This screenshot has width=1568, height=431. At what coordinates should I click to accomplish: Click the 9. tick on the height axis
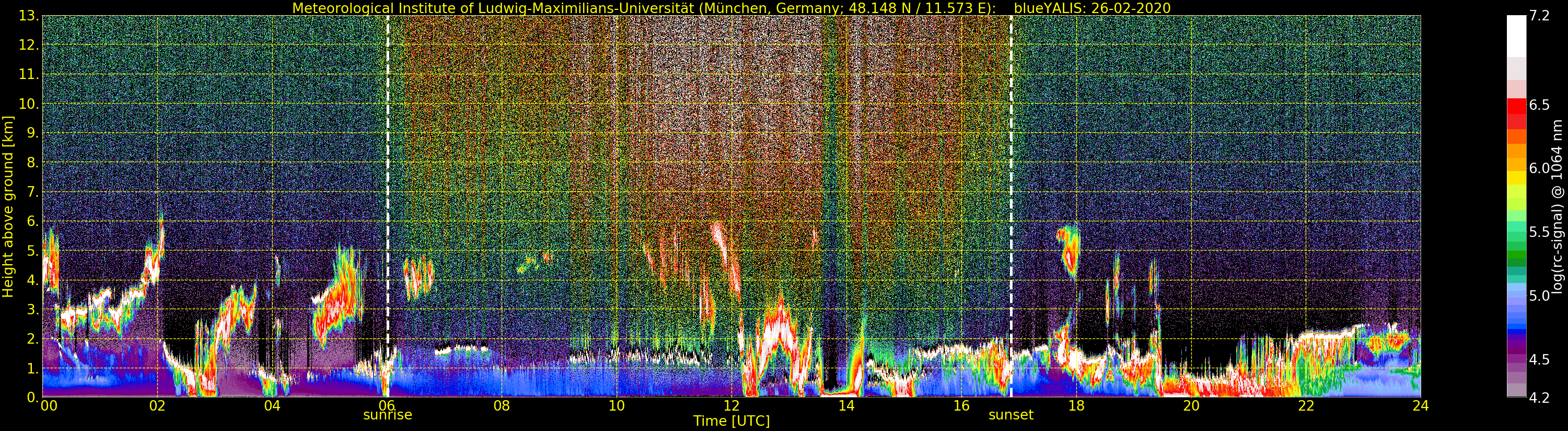click(32, 133)
